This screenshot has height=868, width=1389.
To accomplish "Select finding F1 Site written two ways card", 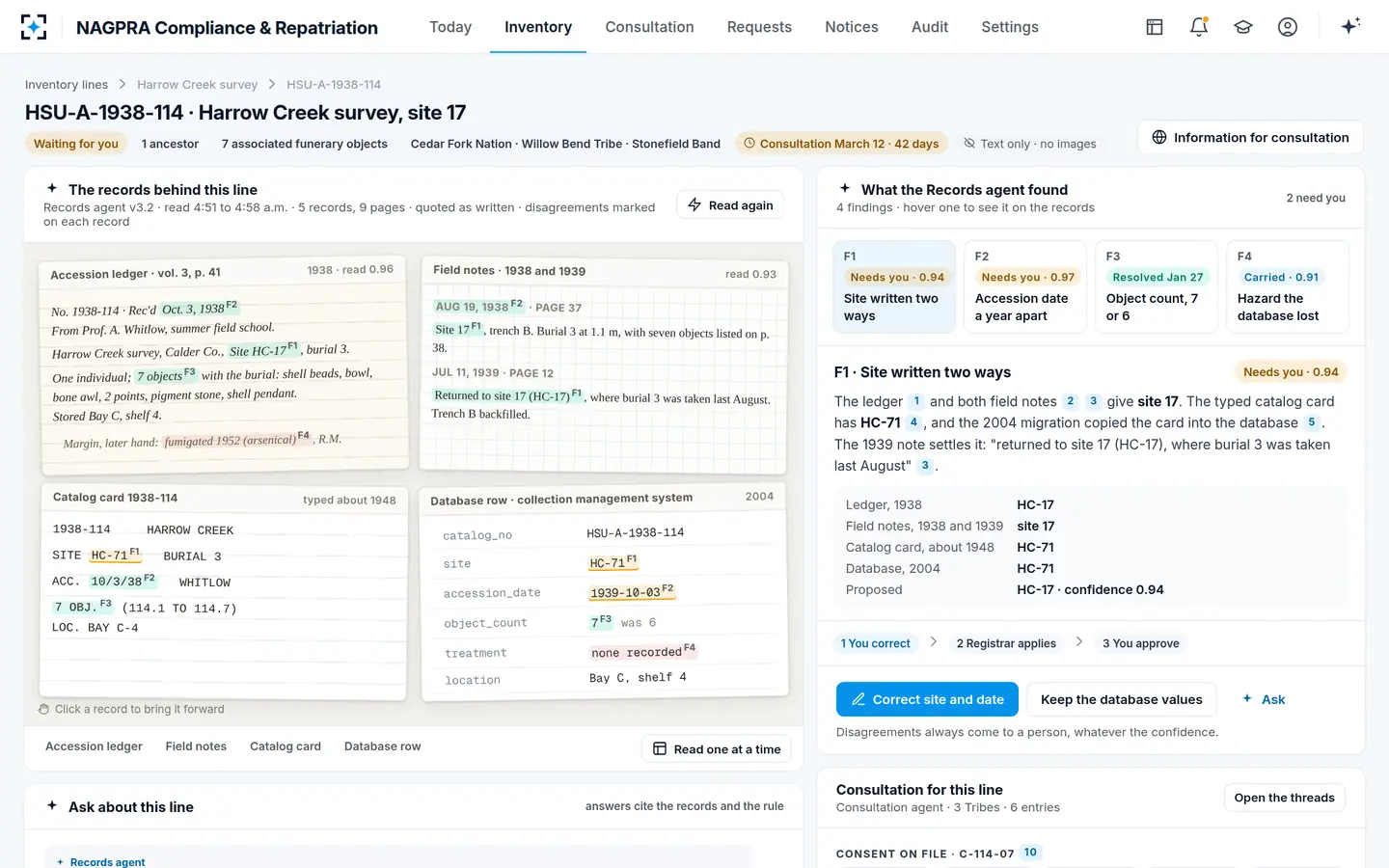I will click(x=894, y=286).
